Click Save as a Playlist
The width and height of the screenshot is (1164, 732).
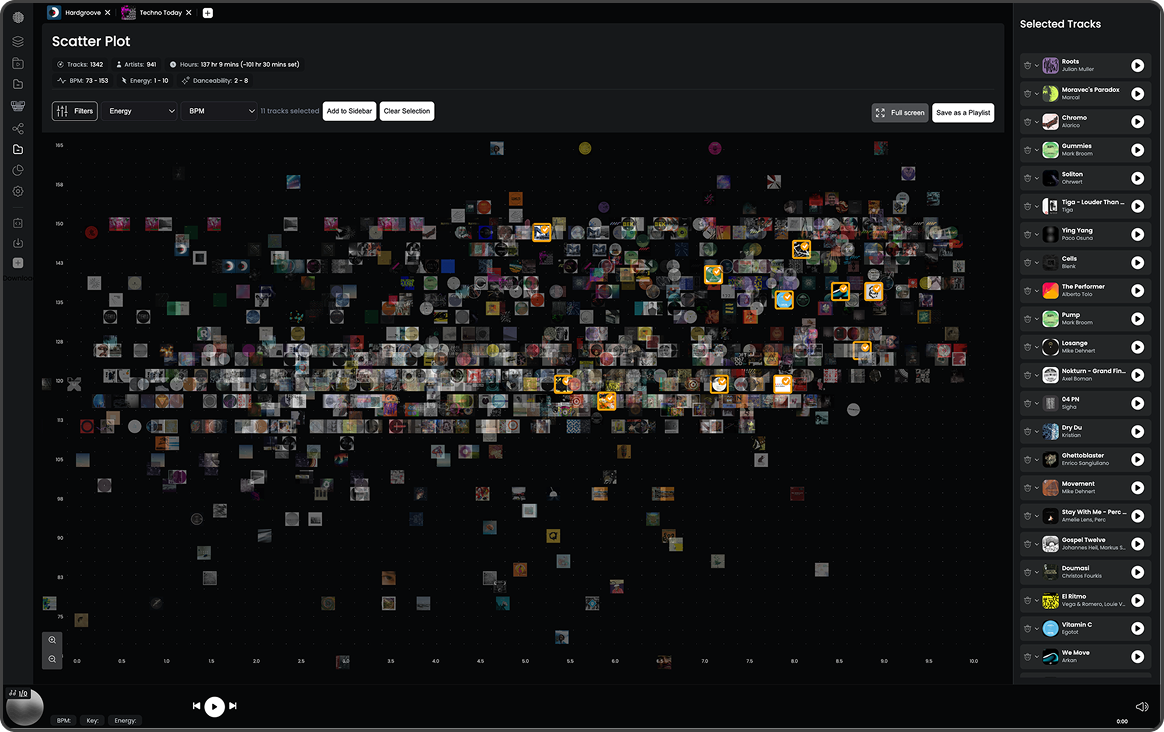[x=963, y=113]
